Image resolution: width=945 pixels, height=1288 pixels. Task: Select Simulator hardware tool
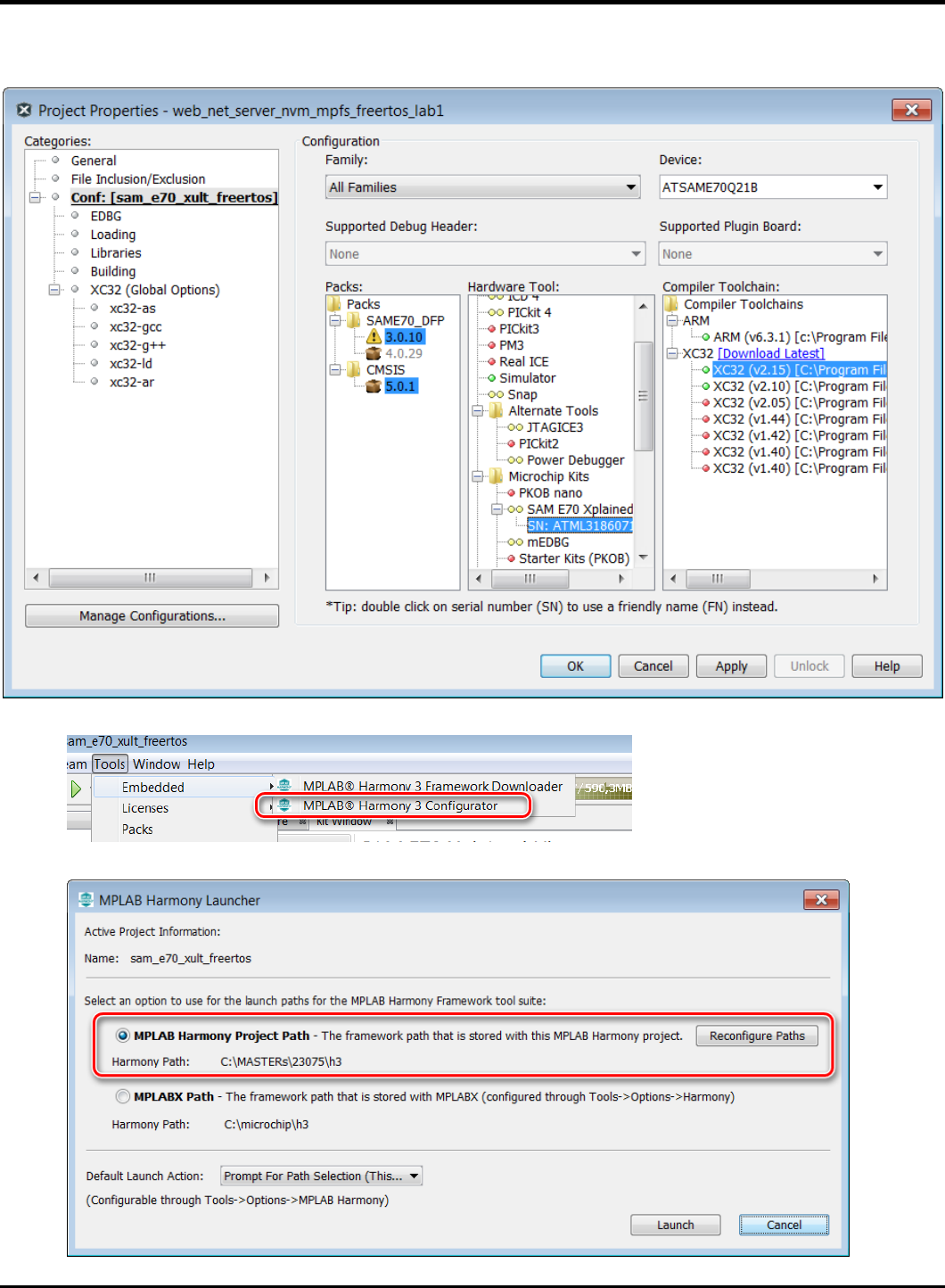(x=527, y=377)
